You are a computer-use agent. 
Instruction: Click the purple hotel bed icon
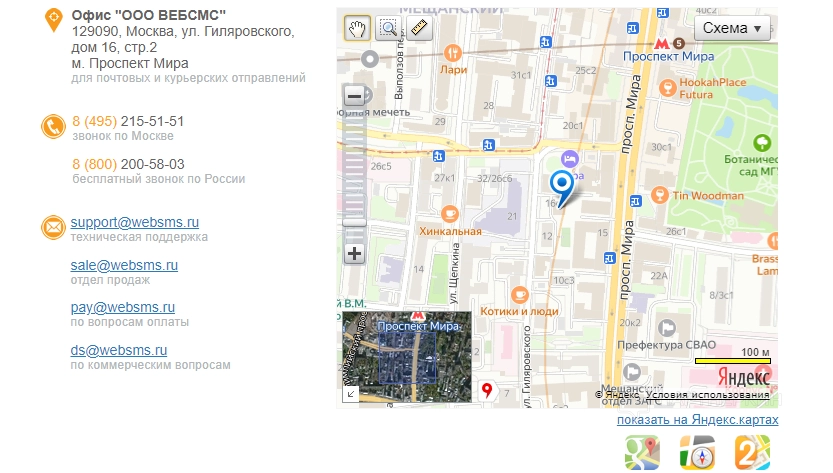(x=570, y=159)
